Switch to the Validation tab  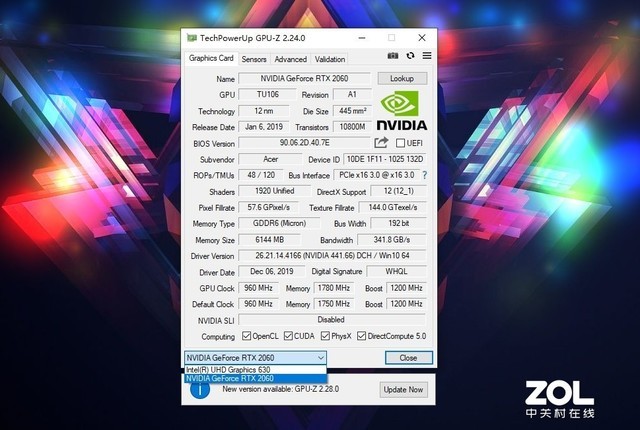(330, 60)
